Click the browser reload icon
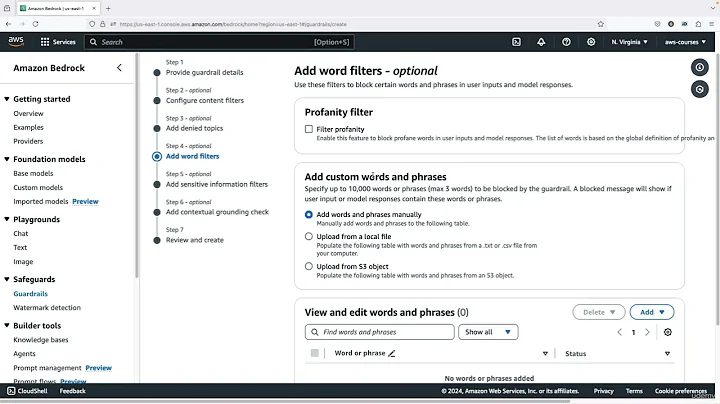Screen dimensions: 720x404 (x=35, y=24)
